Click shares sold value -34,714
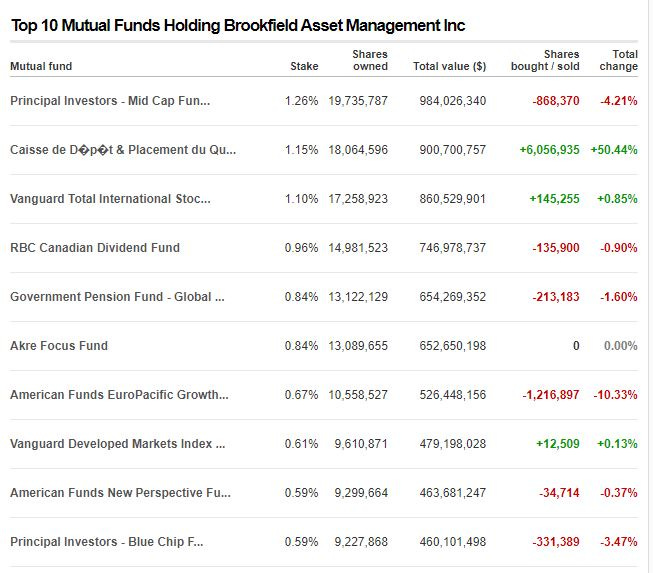This screenshot has width=653, height=573. tap(559, 493)
